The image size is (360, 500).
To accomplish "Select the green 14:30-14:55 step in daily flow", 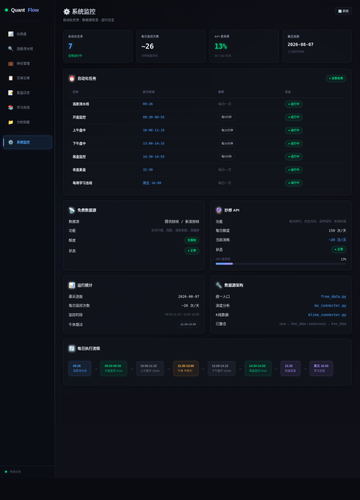I will click(x=258, y=368).
